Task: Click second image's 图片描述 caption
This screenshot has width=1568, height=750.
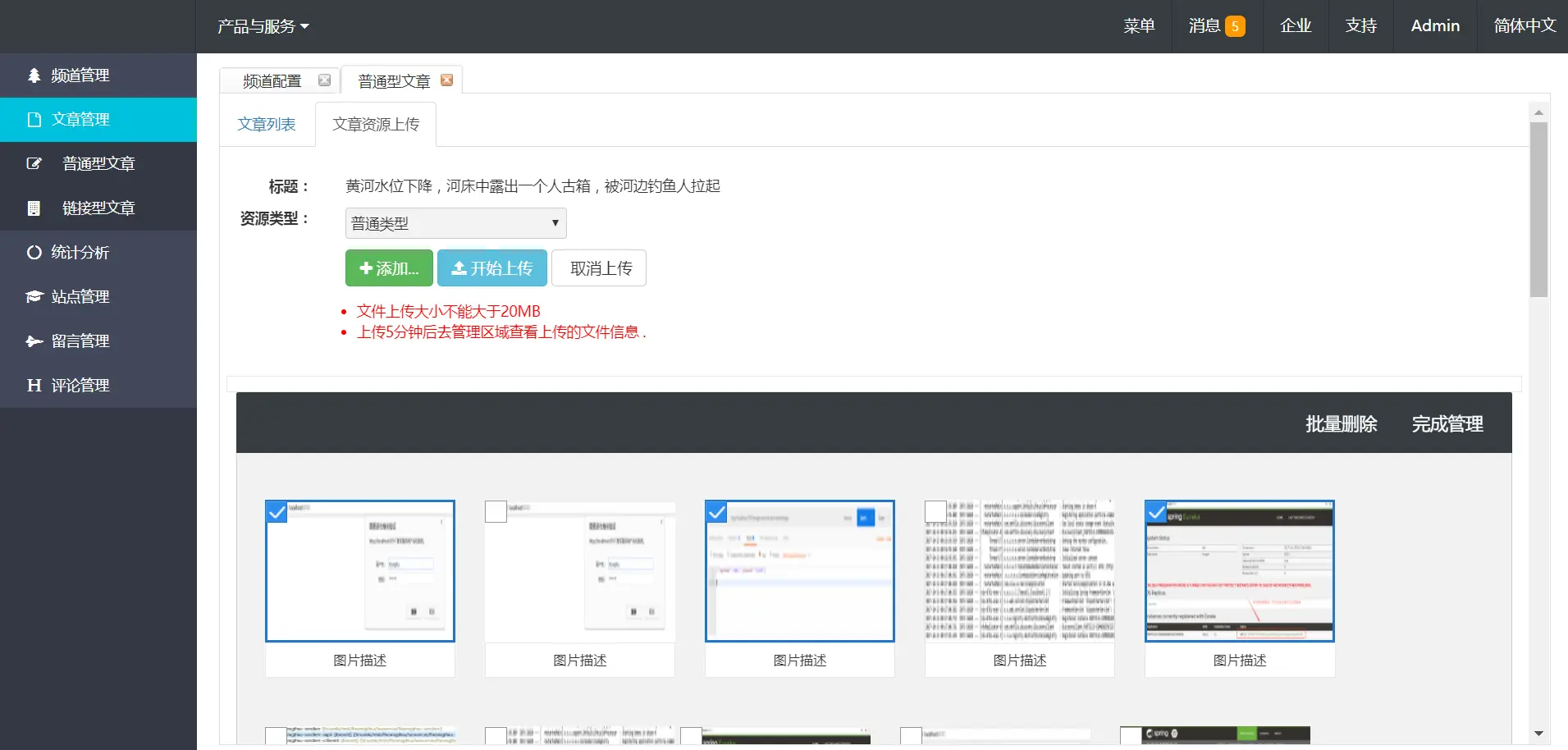Action: click(579, 661)
